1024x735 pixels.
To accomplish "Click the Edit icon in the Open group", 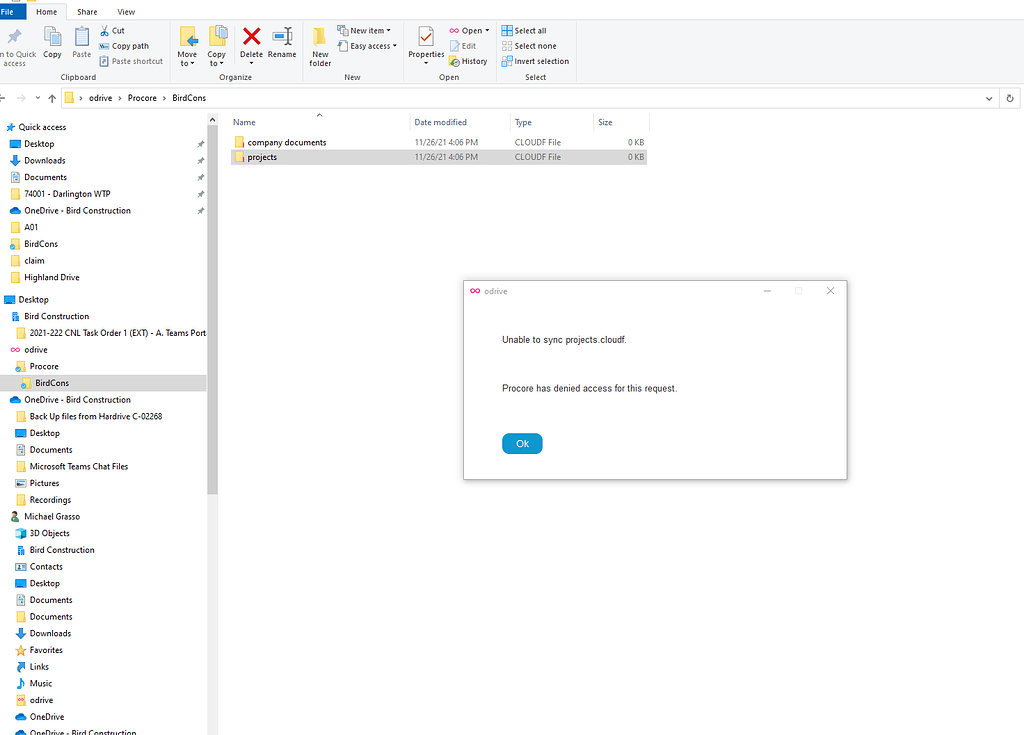I will (x=464, y=45).
